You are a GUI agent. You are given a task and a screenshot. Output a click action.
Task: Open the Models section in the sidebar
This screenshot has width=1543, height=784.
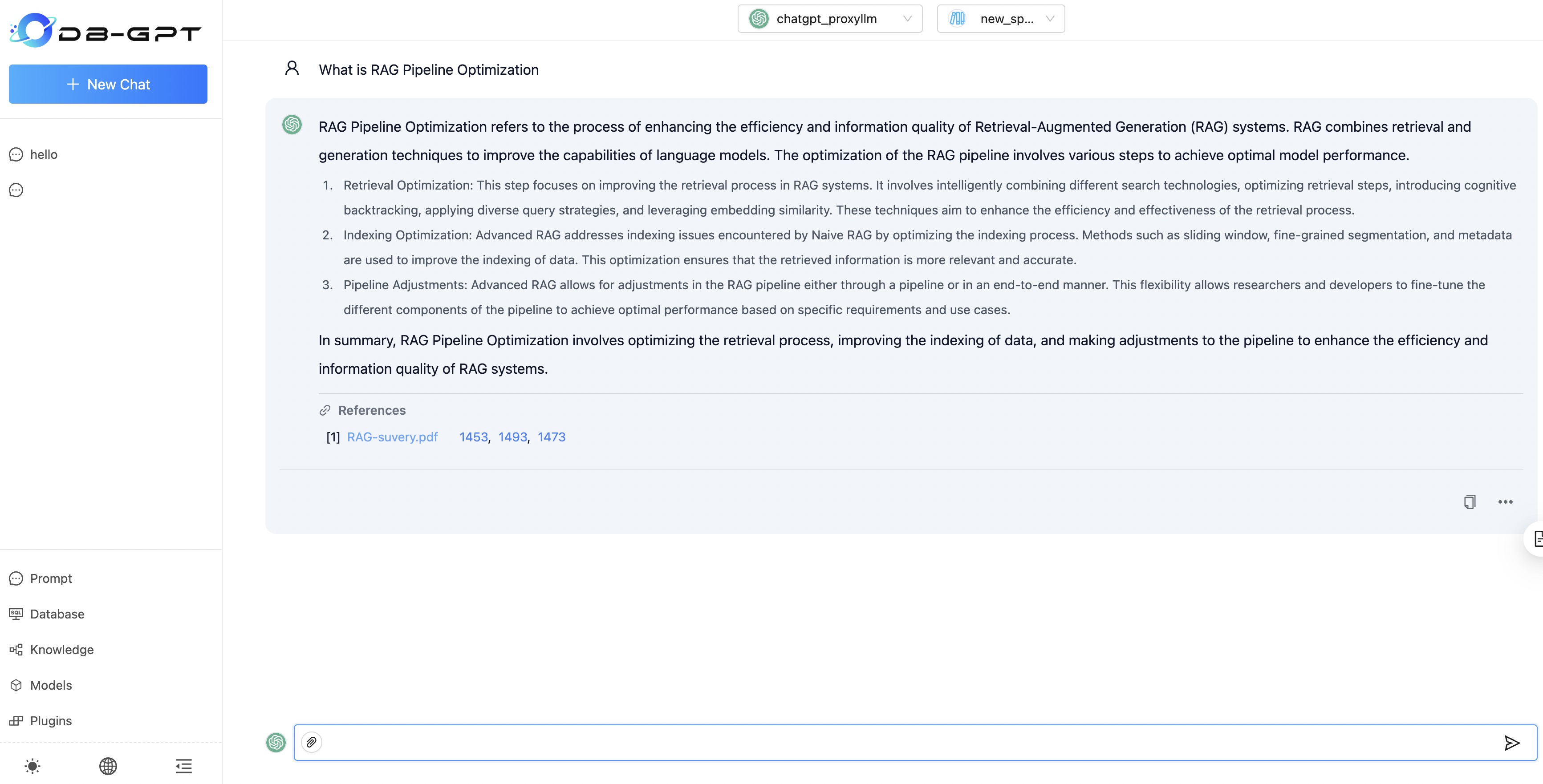(x=51, y=685)
